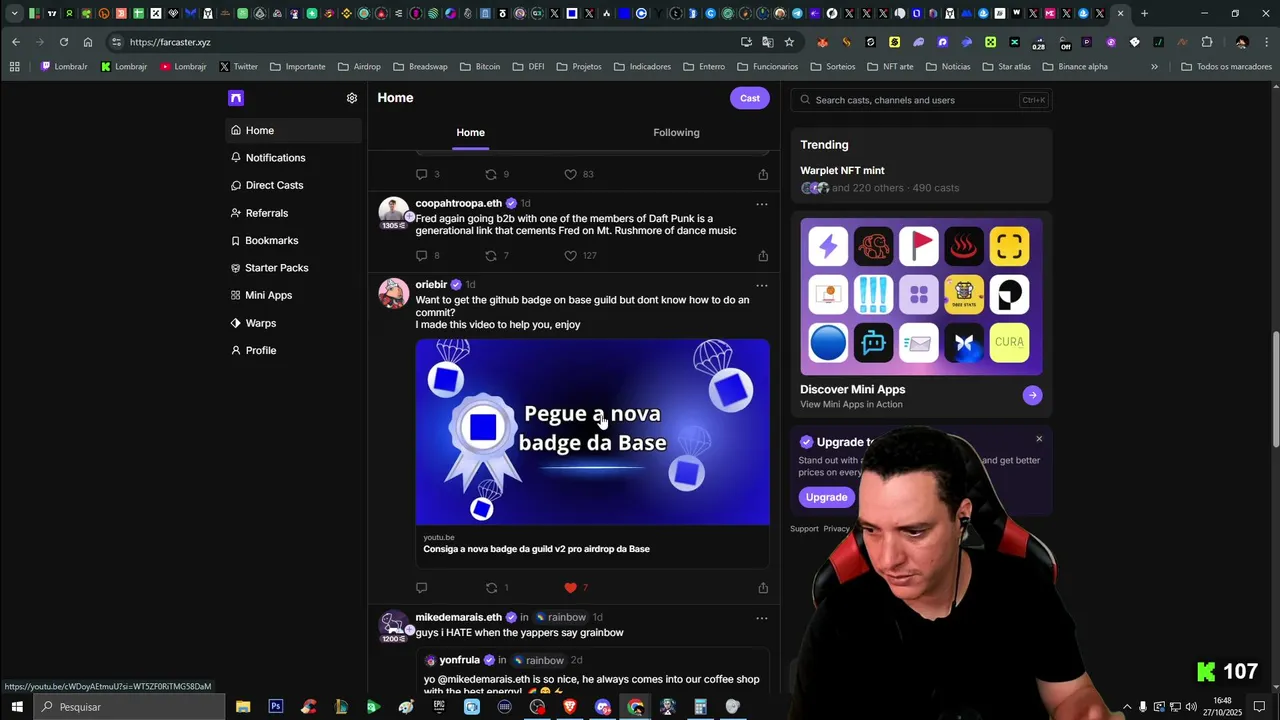Click the Discover Mini Apps arrow button
The height and width of the screenshot is (720, 1280).
coord(1032,395)
